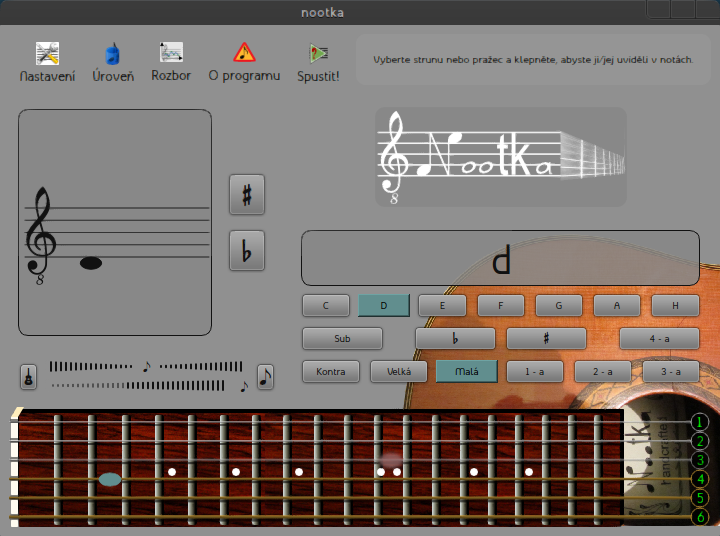Choose the 1 - a octave

[534, 372]
